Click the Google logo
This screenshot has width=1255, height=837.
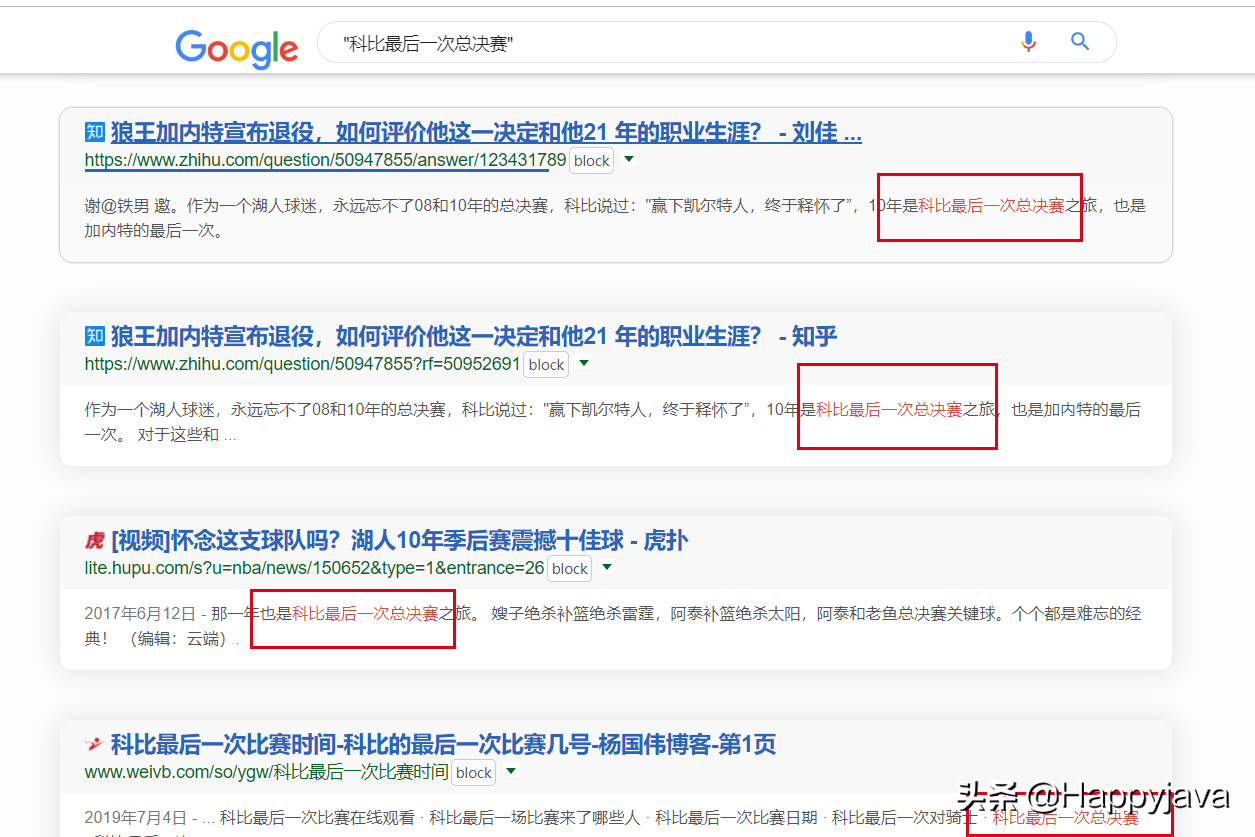tap(237, 47)
